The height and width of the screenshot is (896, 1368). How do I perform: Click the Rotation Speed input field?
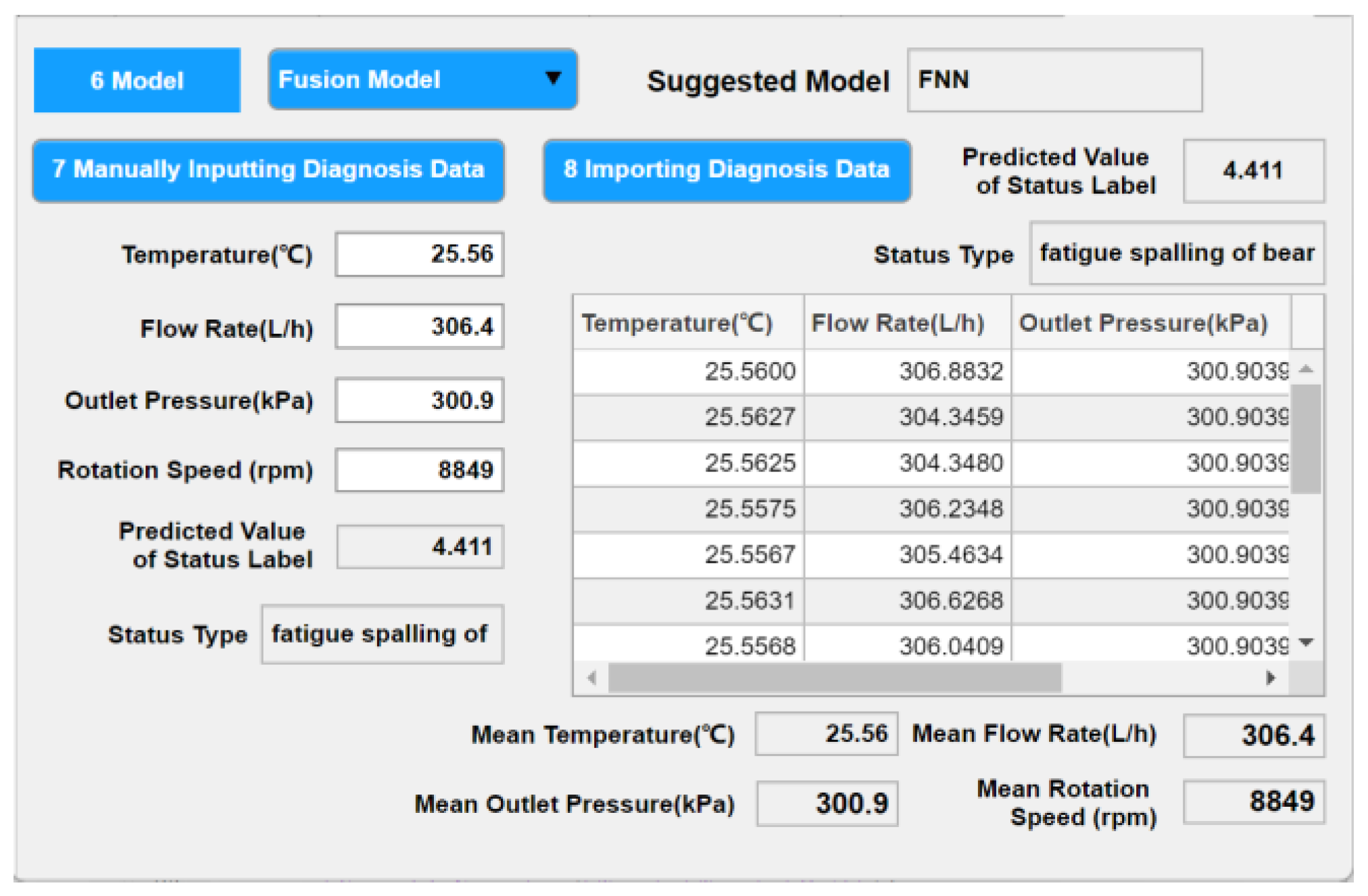(x=420, y=470)
